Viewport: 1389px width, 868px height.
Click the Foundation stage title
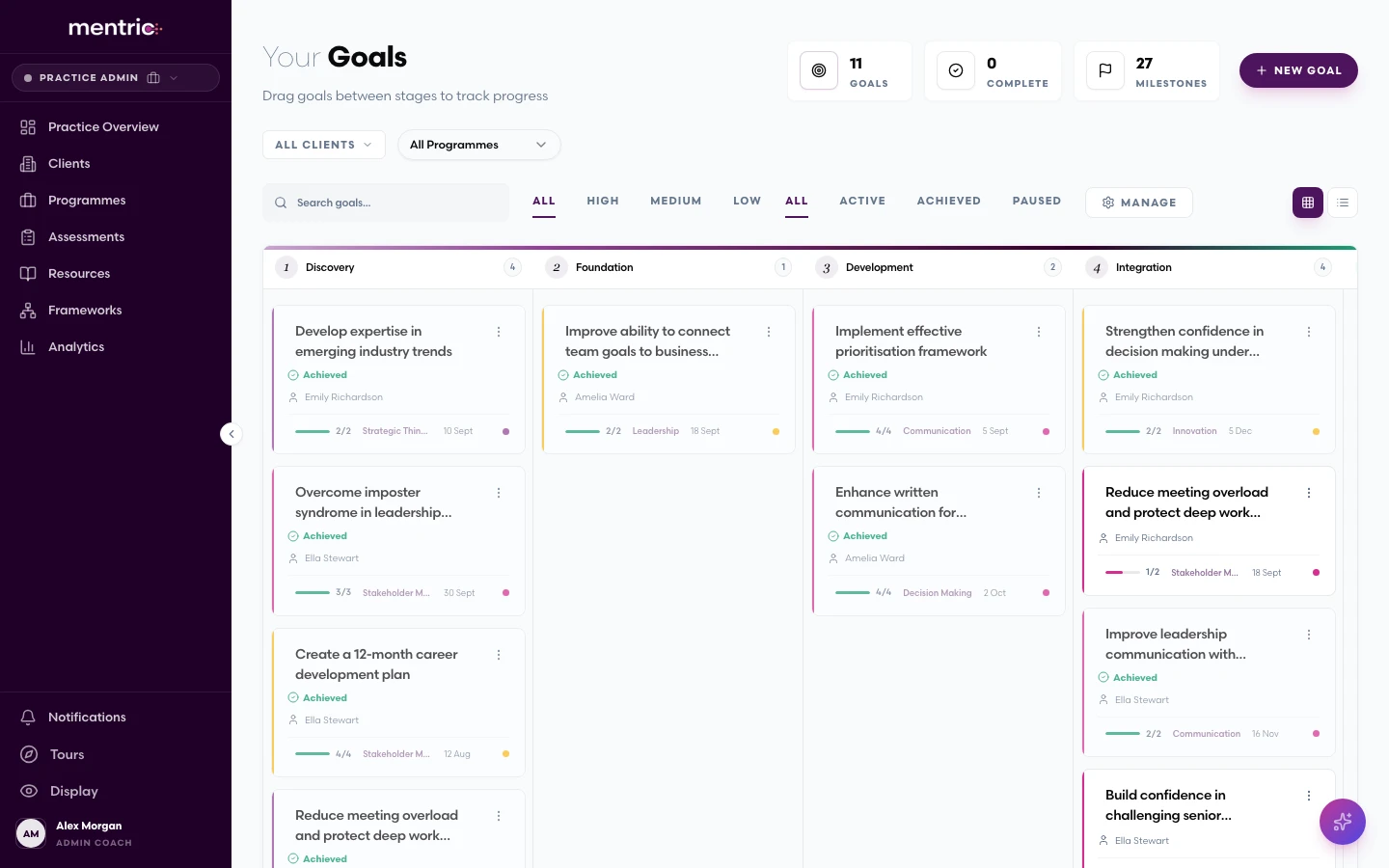coord(604,267)
